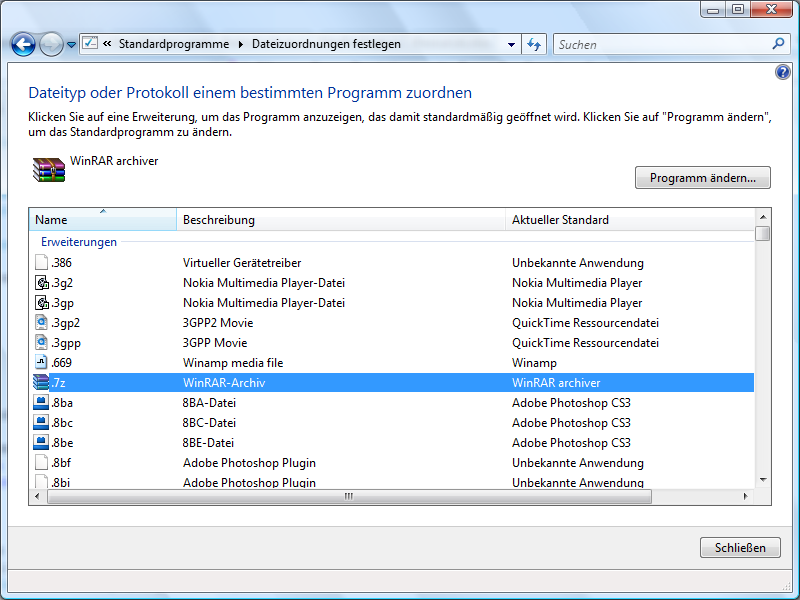Sort by the Name column header

(103, 219)
